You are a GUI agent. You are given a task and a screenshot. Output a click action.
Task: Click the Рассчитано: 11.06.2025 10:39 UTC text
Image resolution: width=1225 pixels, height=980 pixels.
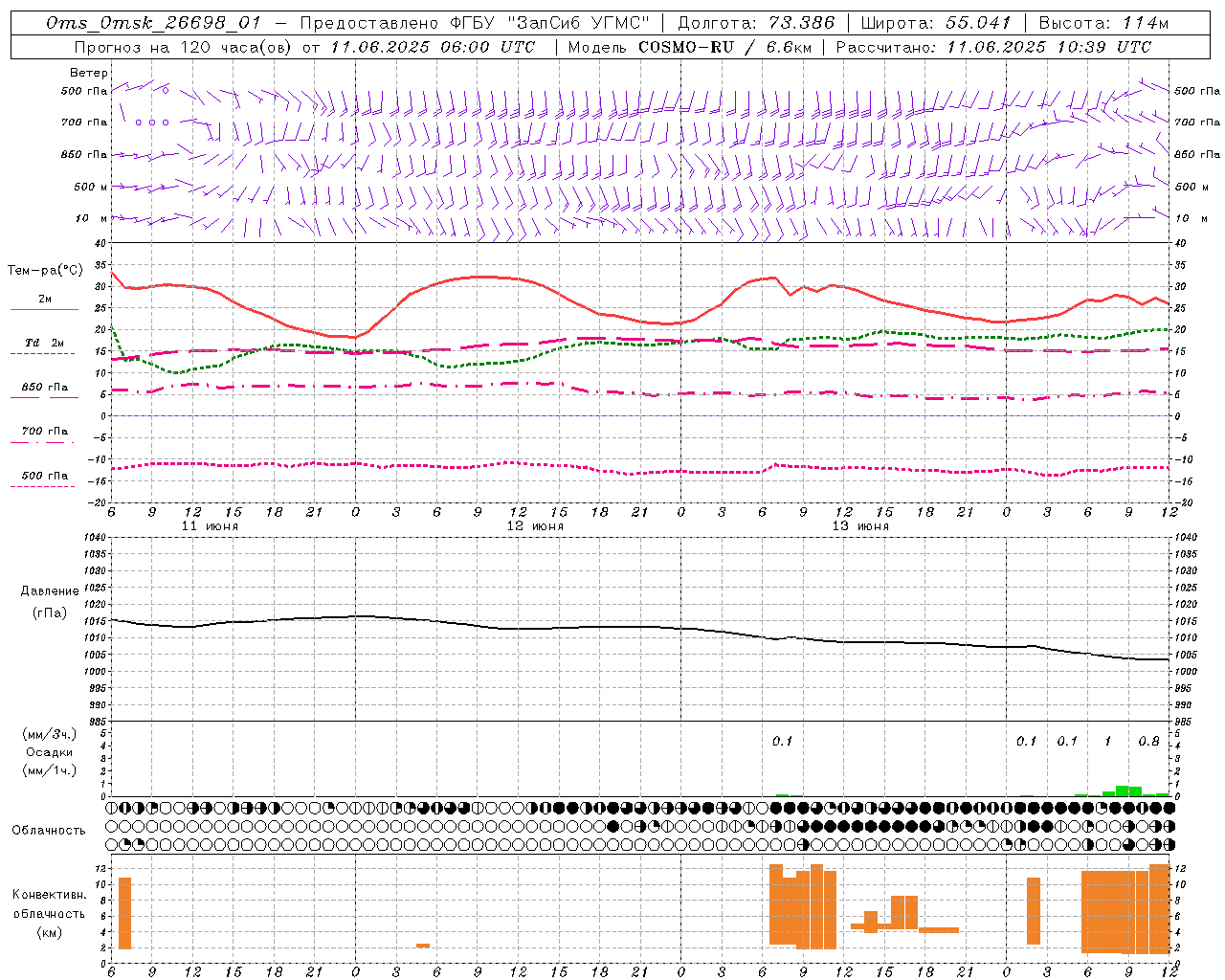[x=993, y=47]
